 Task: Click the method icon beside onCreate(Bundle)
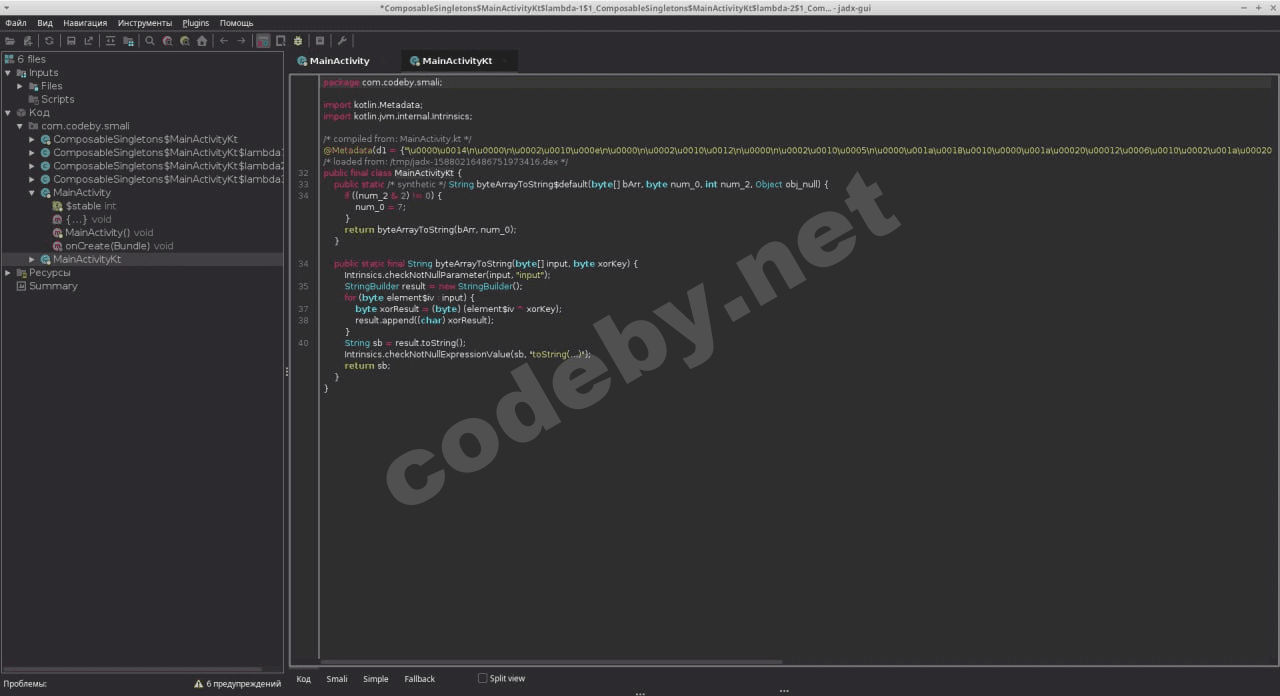(x=57, y=246)
